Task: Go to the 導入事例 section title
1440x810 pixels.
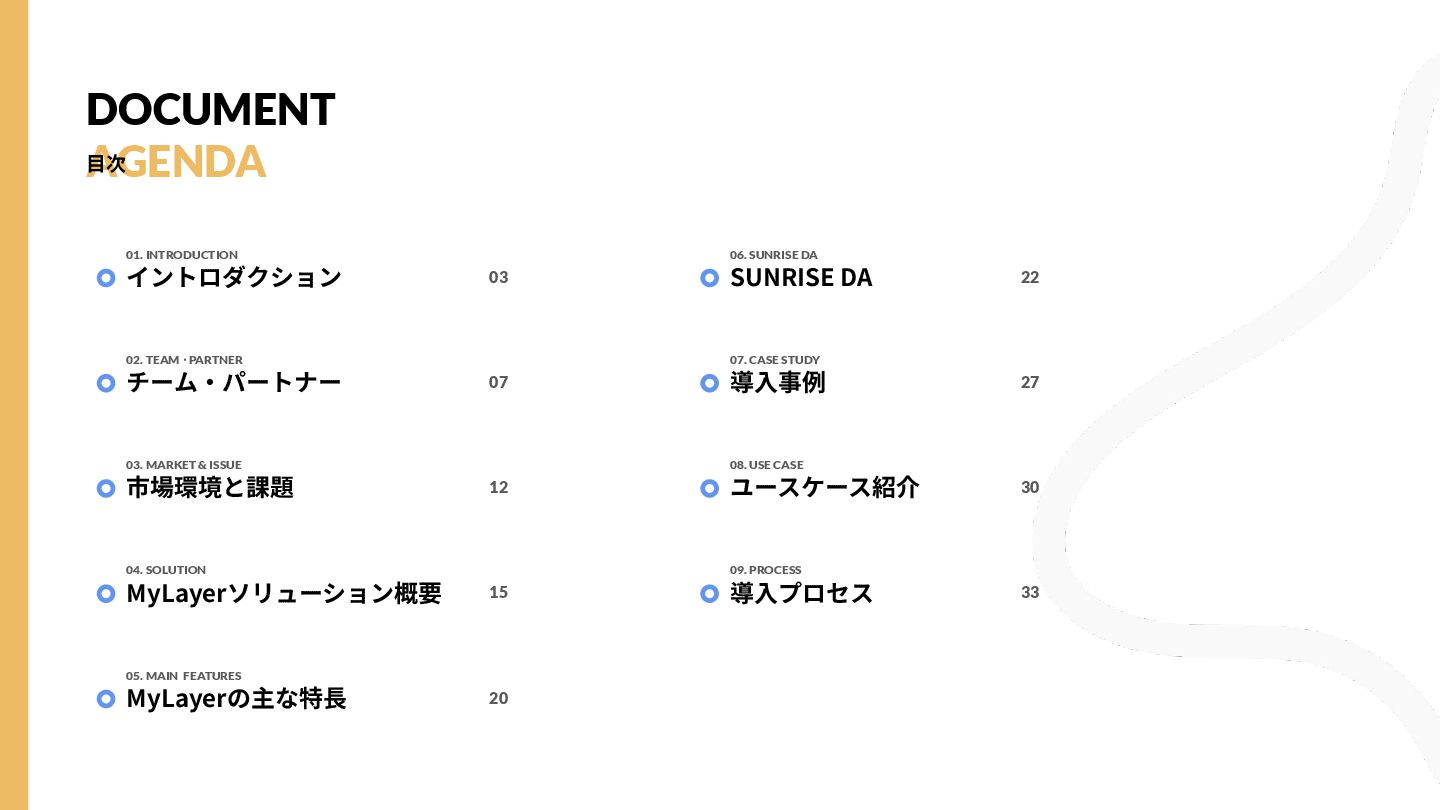Action: click(x=777, y=382)
